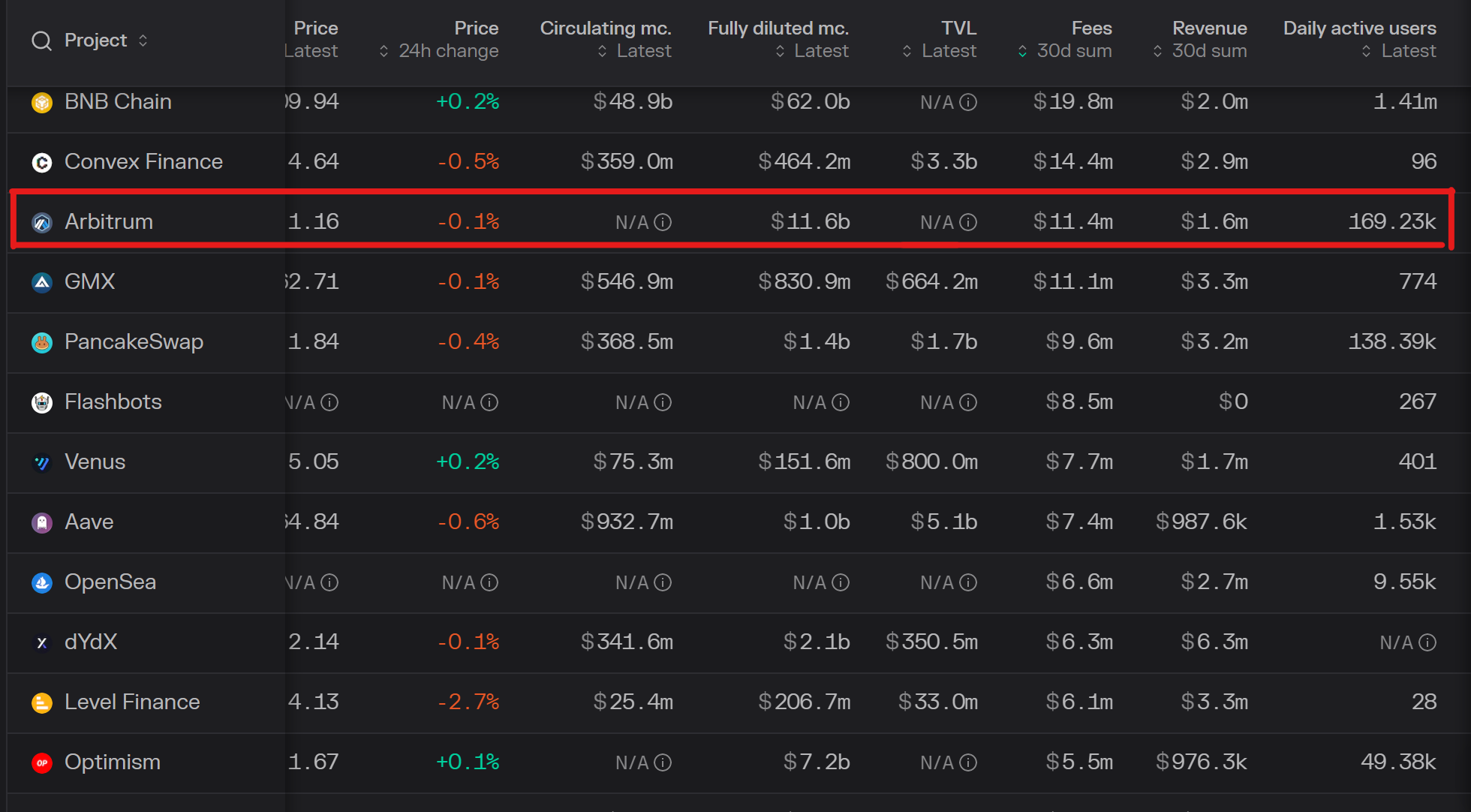1471x812 pixels.
Task: Sort by Revenue 30d sum column
Action: pyautogui.click(x=1157, y=51)
